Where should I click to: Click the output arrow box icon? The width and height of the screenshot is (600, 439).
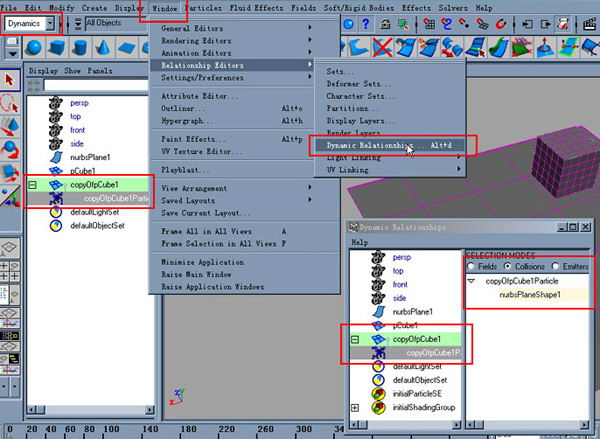point(545,24)
